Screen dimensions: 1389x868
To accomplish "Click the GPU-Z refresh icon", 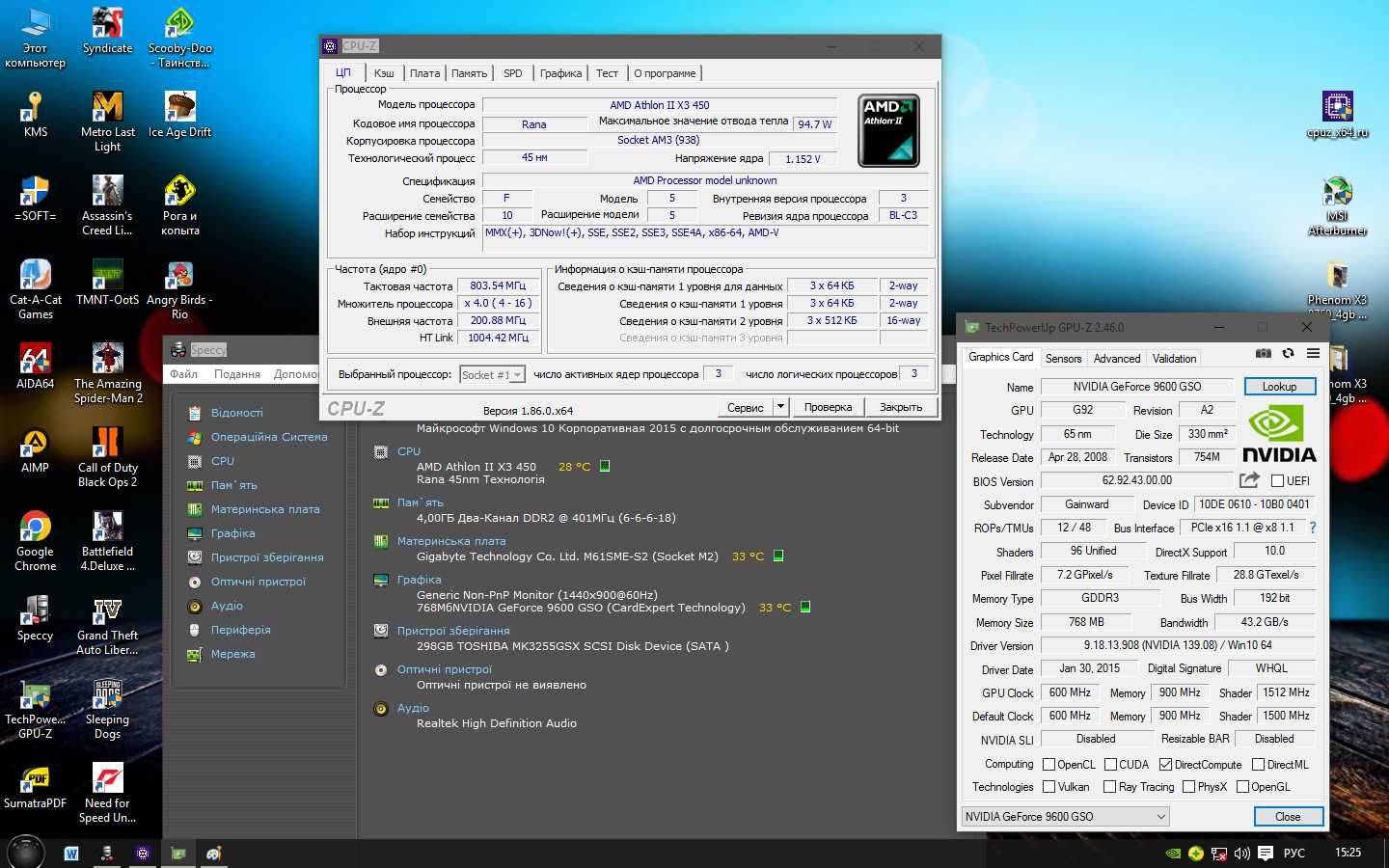I will click(1289, 354).
